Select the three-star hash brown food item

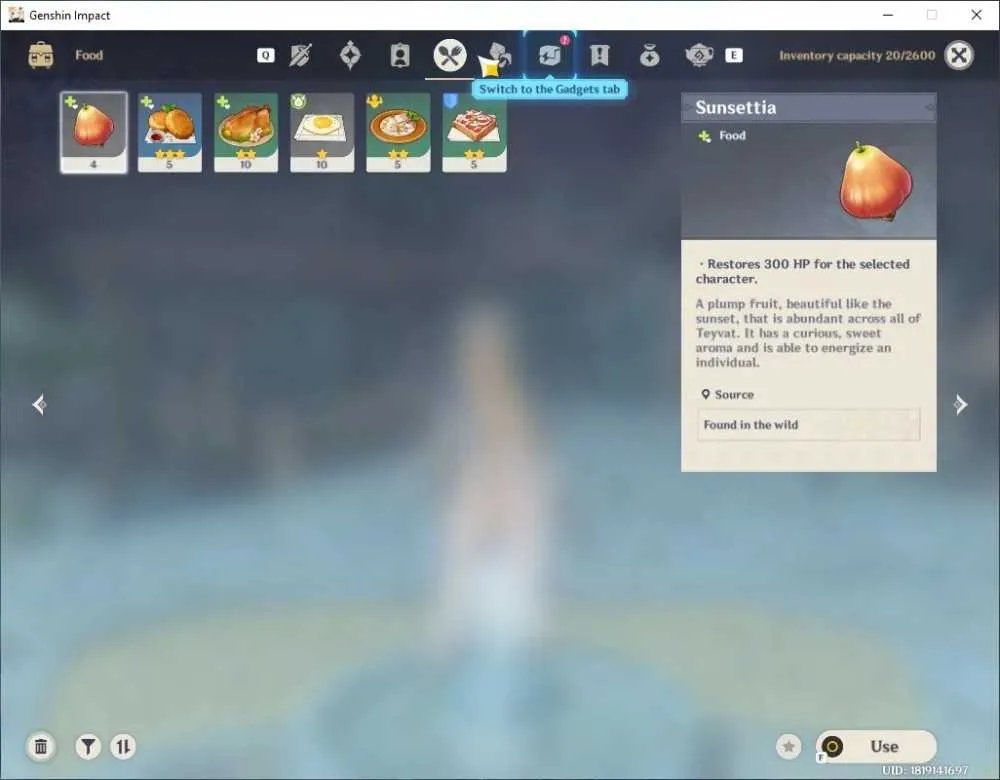[170, 132]
